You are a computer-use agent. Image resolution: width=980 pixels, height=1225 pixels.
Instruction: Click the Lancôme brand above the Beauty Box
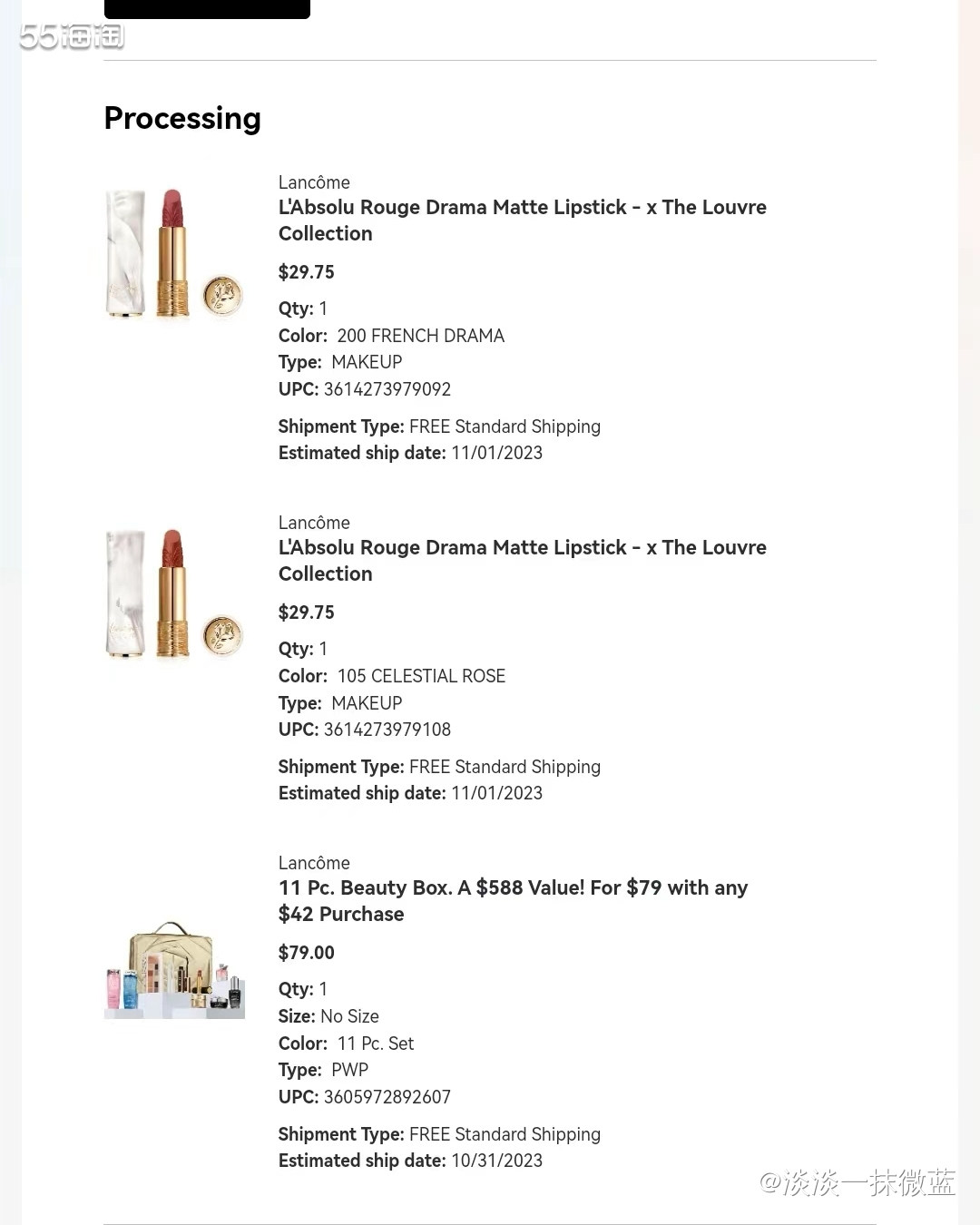[x=314, y=863]
